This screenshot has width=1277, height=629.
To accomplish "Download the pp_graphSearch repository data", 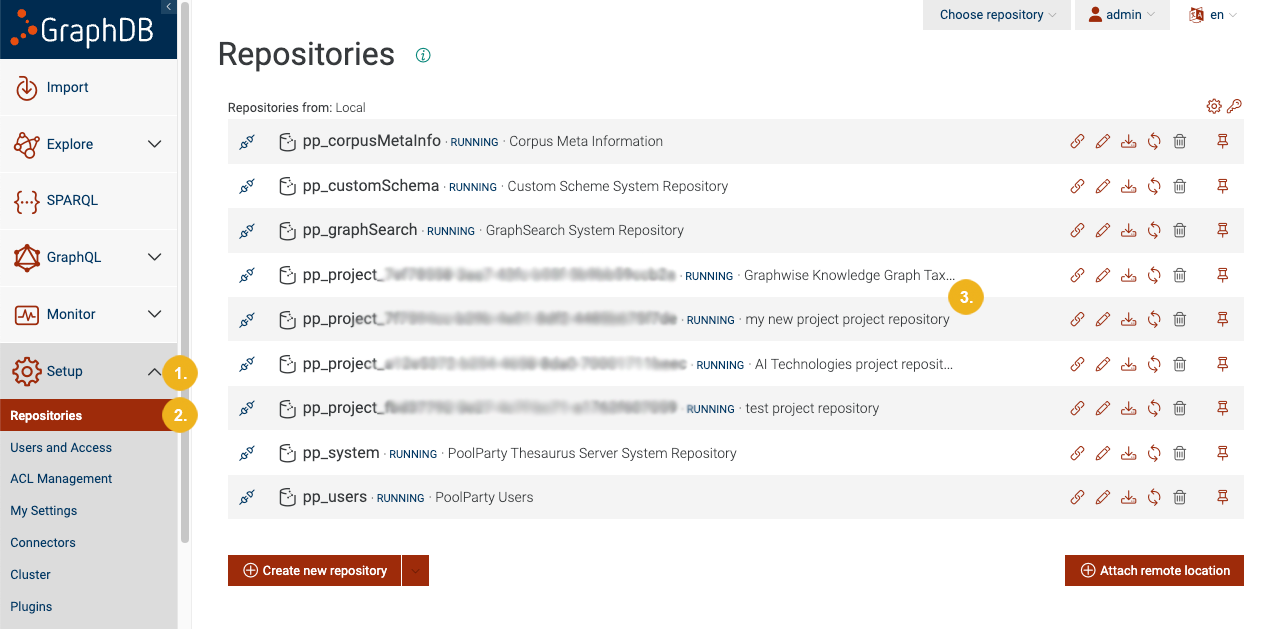I will pos(1128,230).
